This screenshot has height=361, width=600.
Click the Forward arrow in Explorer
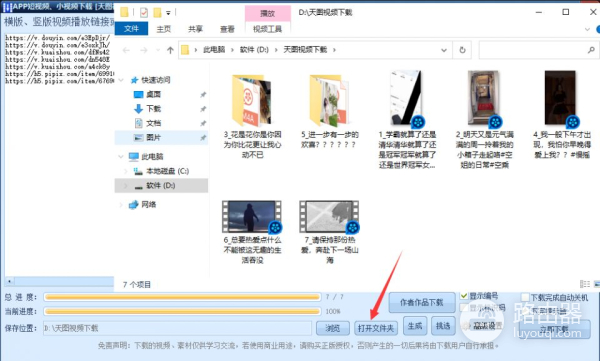coord(143,50)
